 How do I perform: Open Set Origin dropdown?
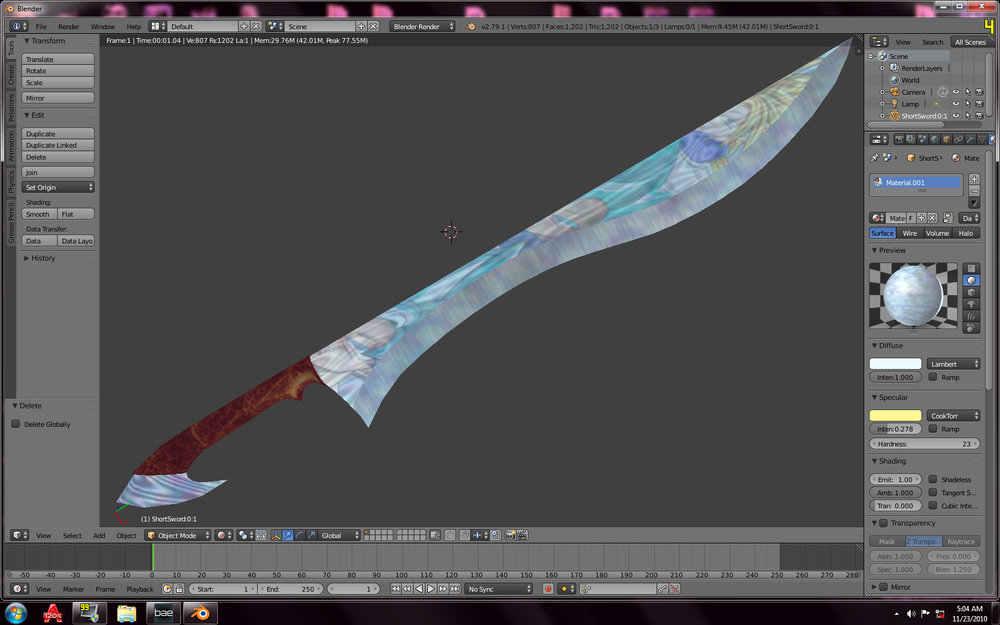58,188
